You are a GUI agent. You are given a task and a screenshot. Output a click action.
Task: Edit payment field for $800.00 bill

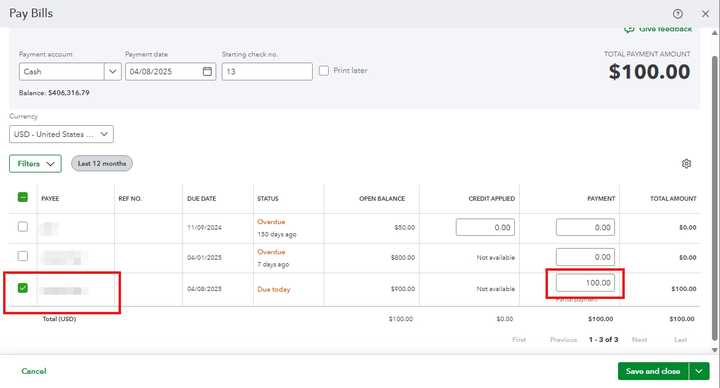point(585,257)
